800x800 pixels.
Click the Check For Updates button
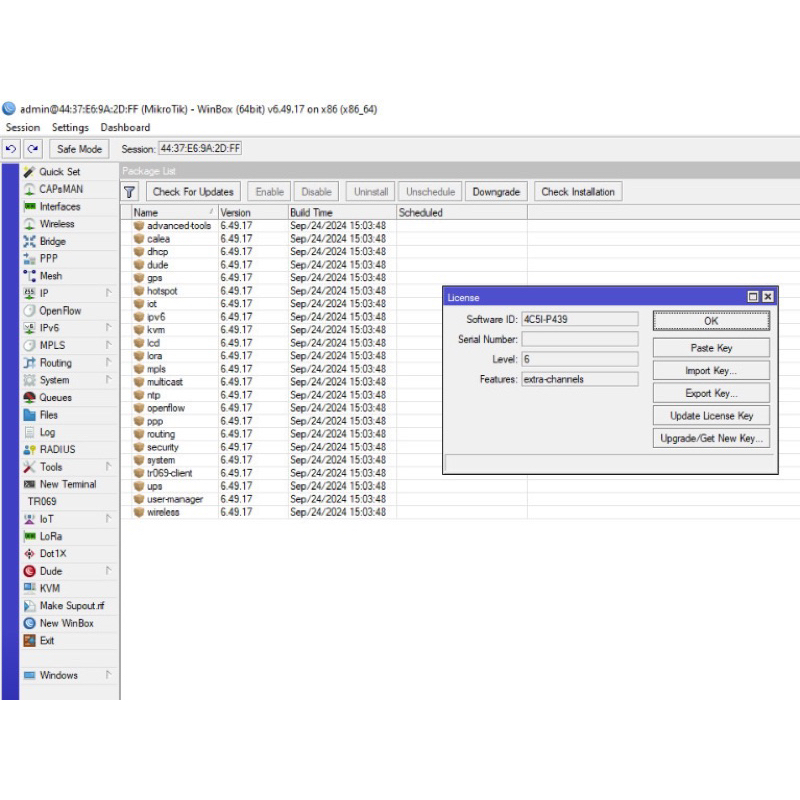193,191
